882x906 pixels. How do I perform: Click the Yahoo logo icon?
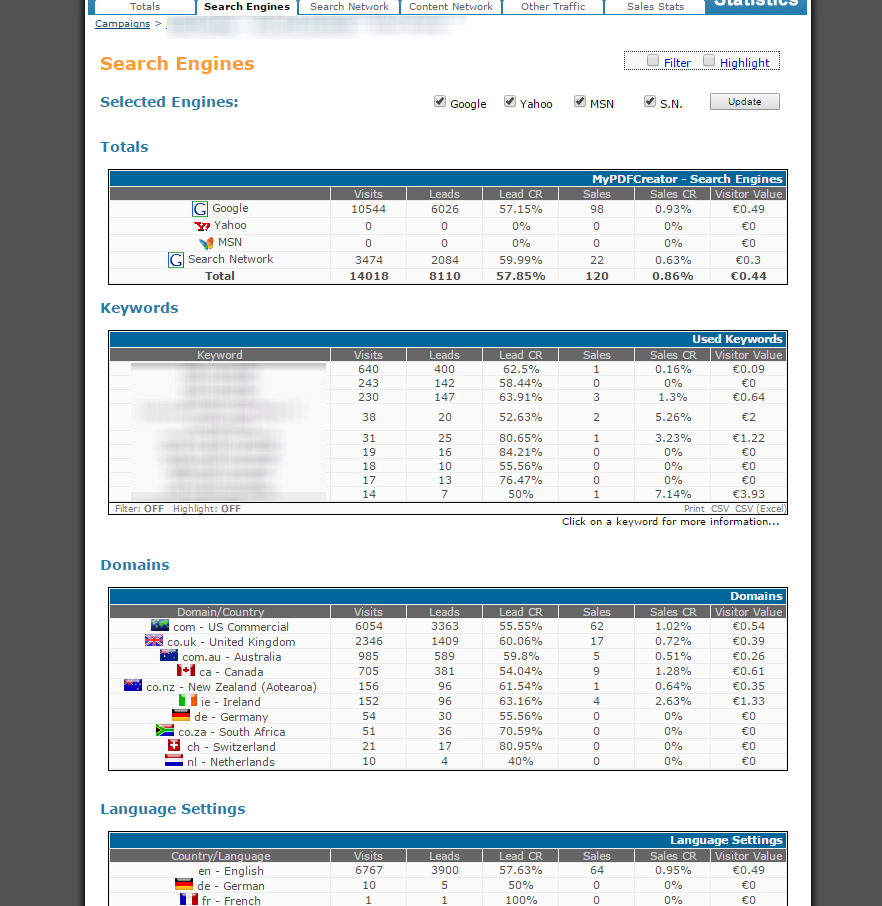pyautogui.click(x=202, y=226)
